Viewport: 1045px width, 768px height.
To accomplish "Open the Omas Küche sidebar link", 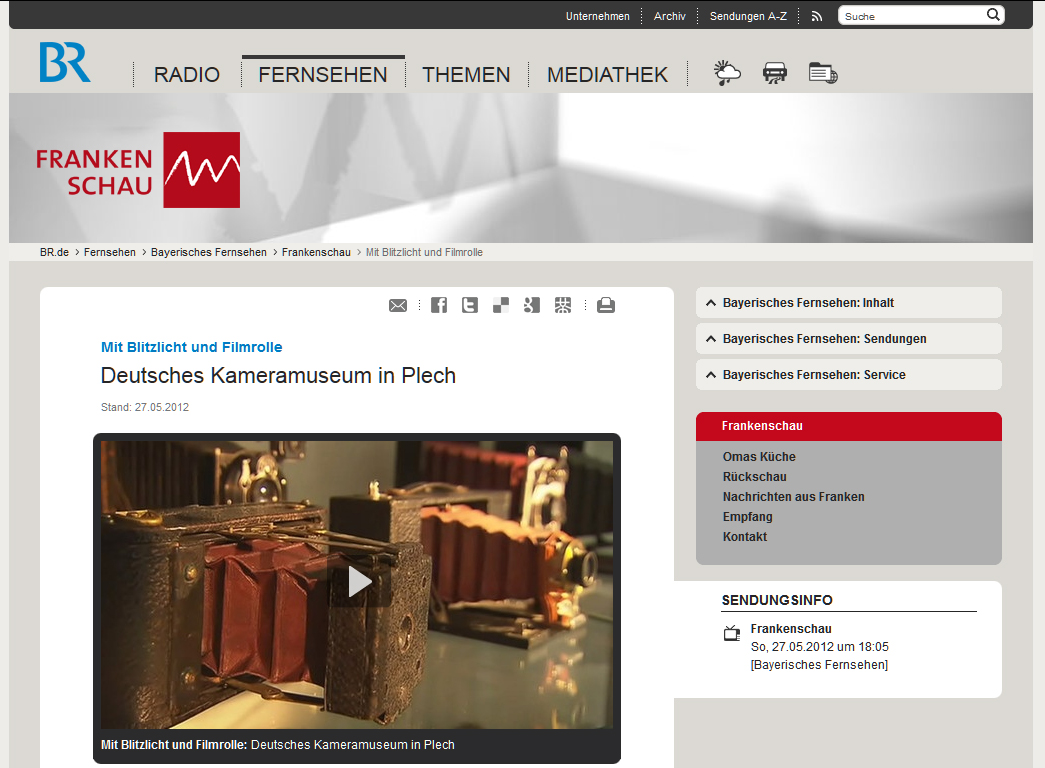I will tap(759, 457).
